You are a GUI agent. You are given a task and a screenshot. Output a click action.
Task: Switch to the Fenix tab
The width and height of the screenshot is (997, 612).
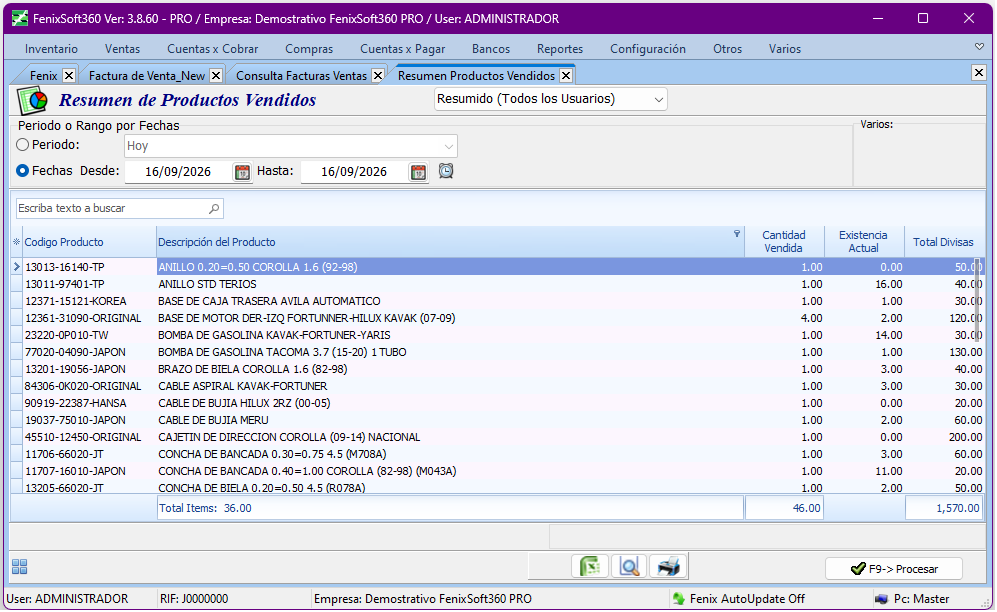coord(43,76)
